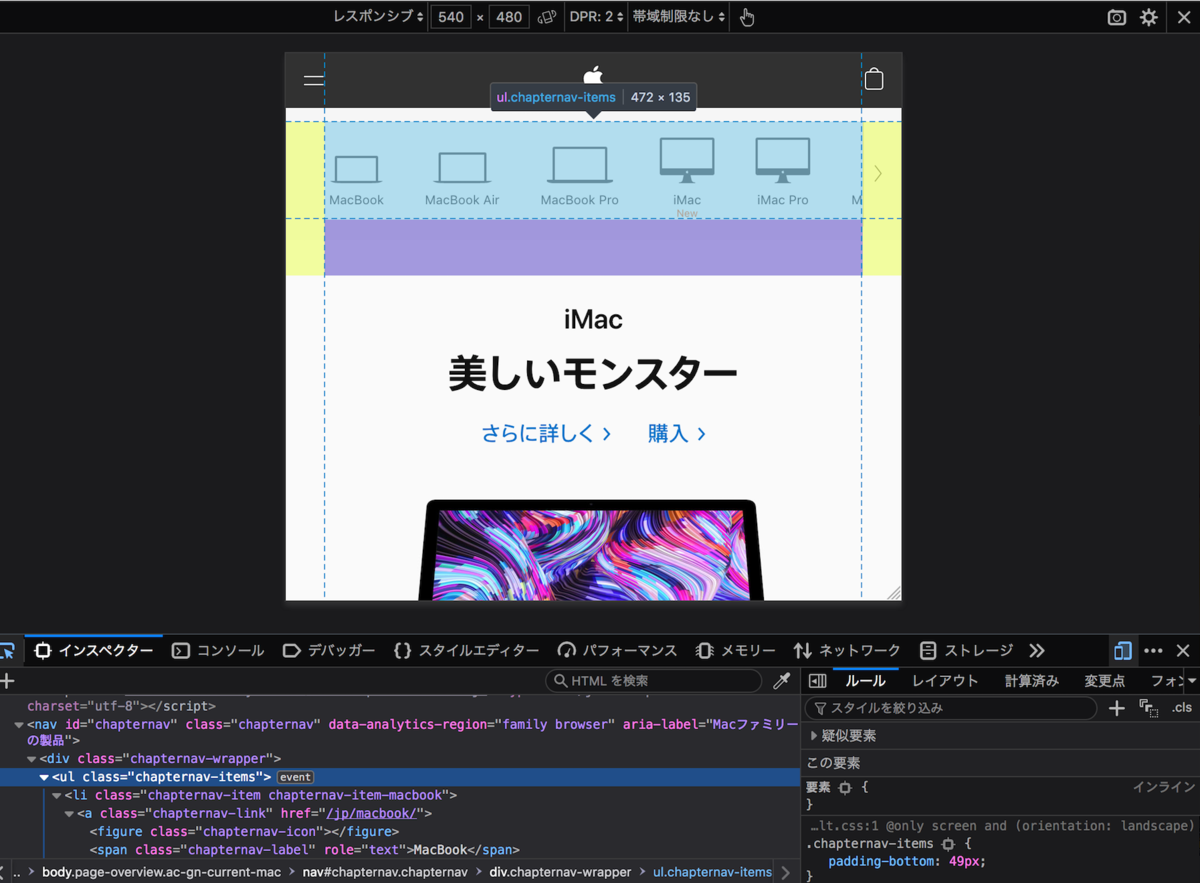This screenshot has width=1200, height=883.
Task: Show more devtools tabs chevron
Action: [1037, 650]
